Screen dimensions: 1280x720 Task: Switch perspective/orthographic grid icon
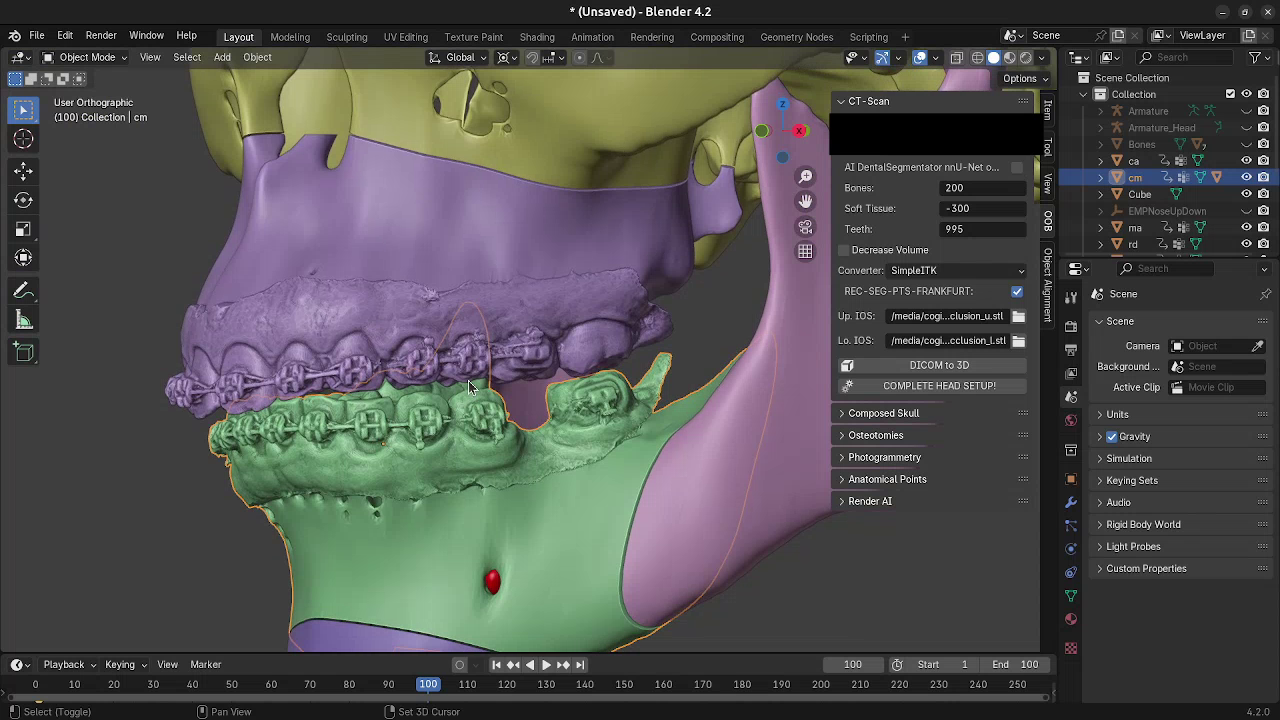tap(805, 252)
